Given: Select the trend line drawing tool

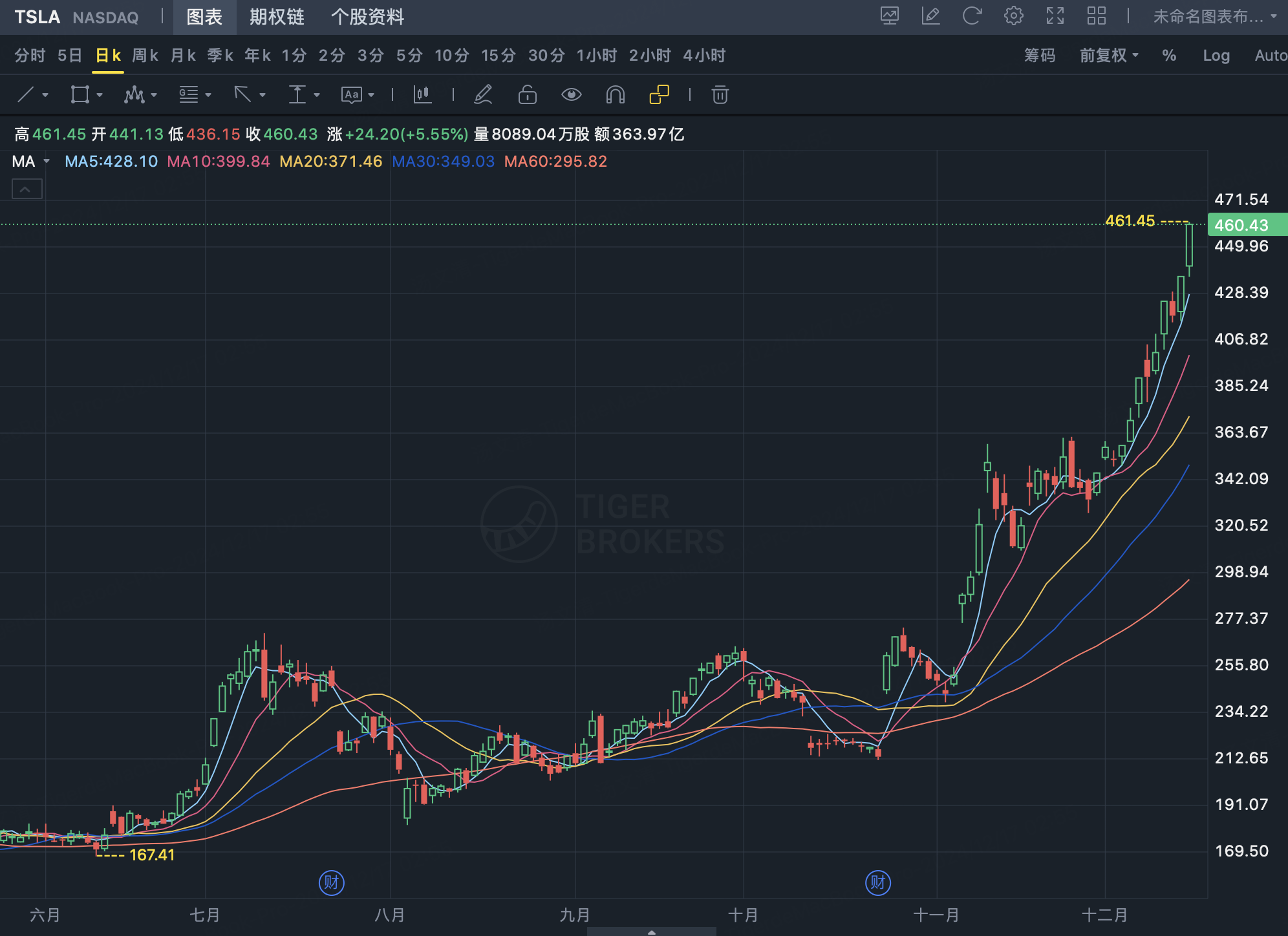Looking at the screenshot, I should 26,95.
